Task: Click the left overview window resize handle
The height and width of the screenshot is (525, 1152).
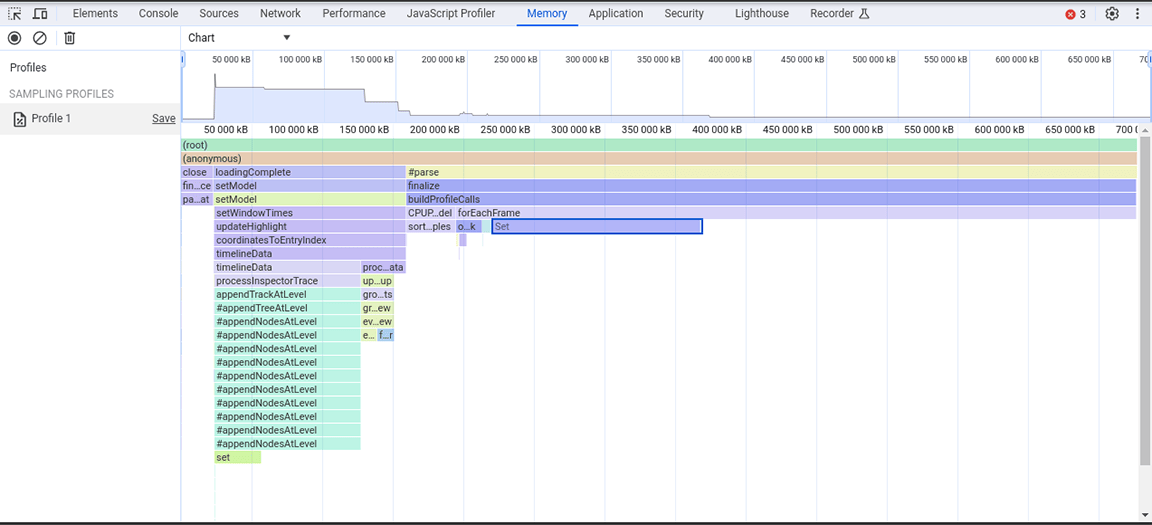Action: [x=183, y=60]
